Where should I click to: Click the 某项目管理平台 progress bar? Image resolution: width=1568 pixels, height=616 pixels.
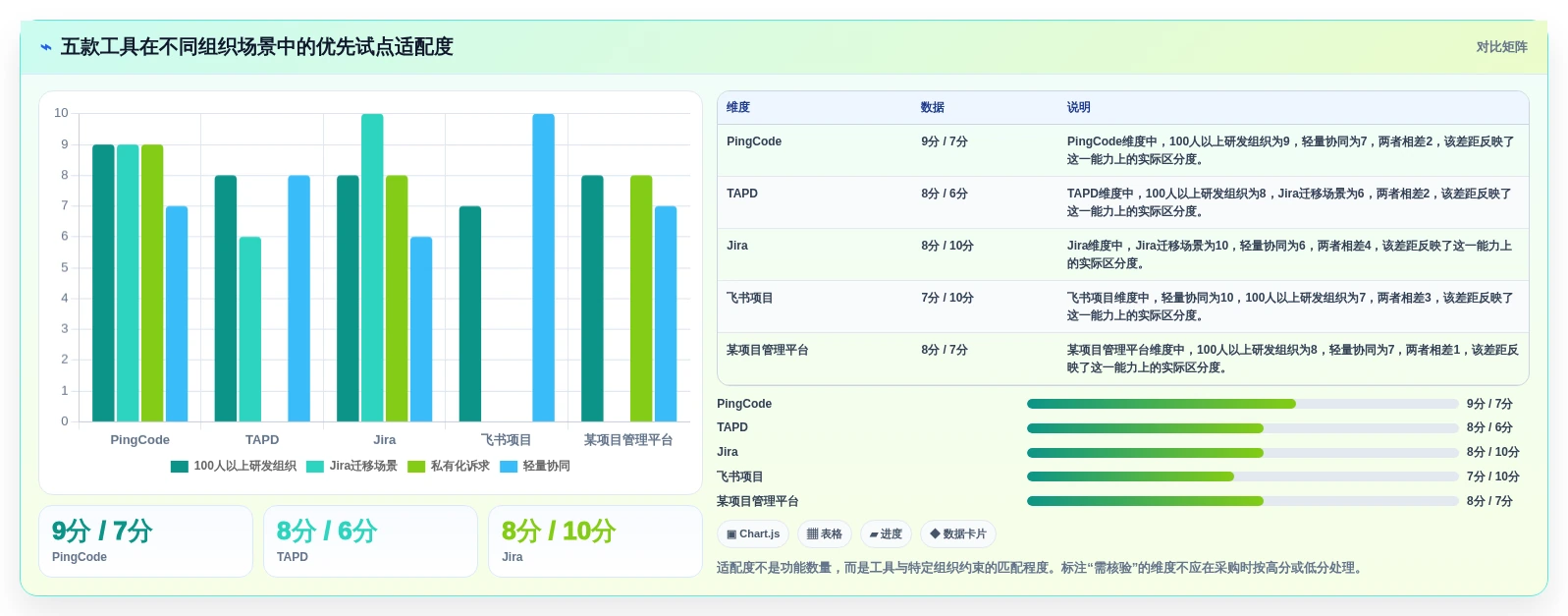pyautogui.click(x=1242, y=501)
